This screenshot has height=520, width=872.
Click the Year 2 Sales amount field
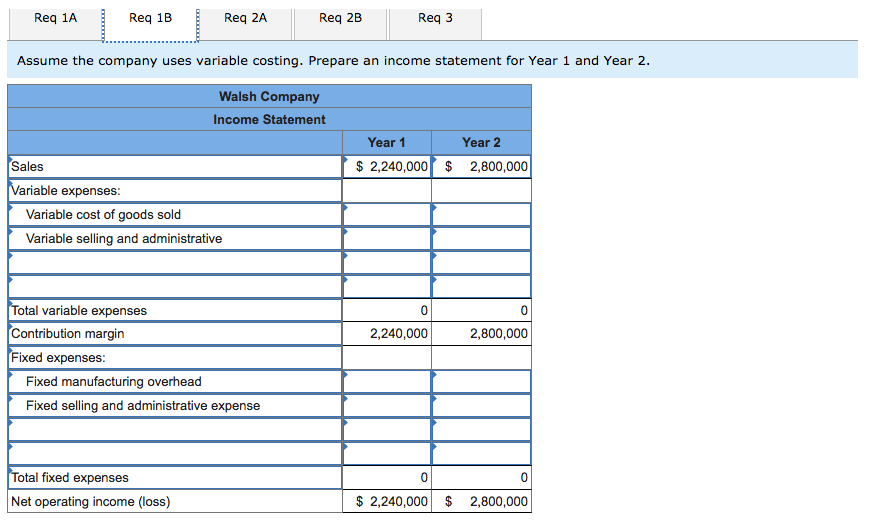point(482,166)
